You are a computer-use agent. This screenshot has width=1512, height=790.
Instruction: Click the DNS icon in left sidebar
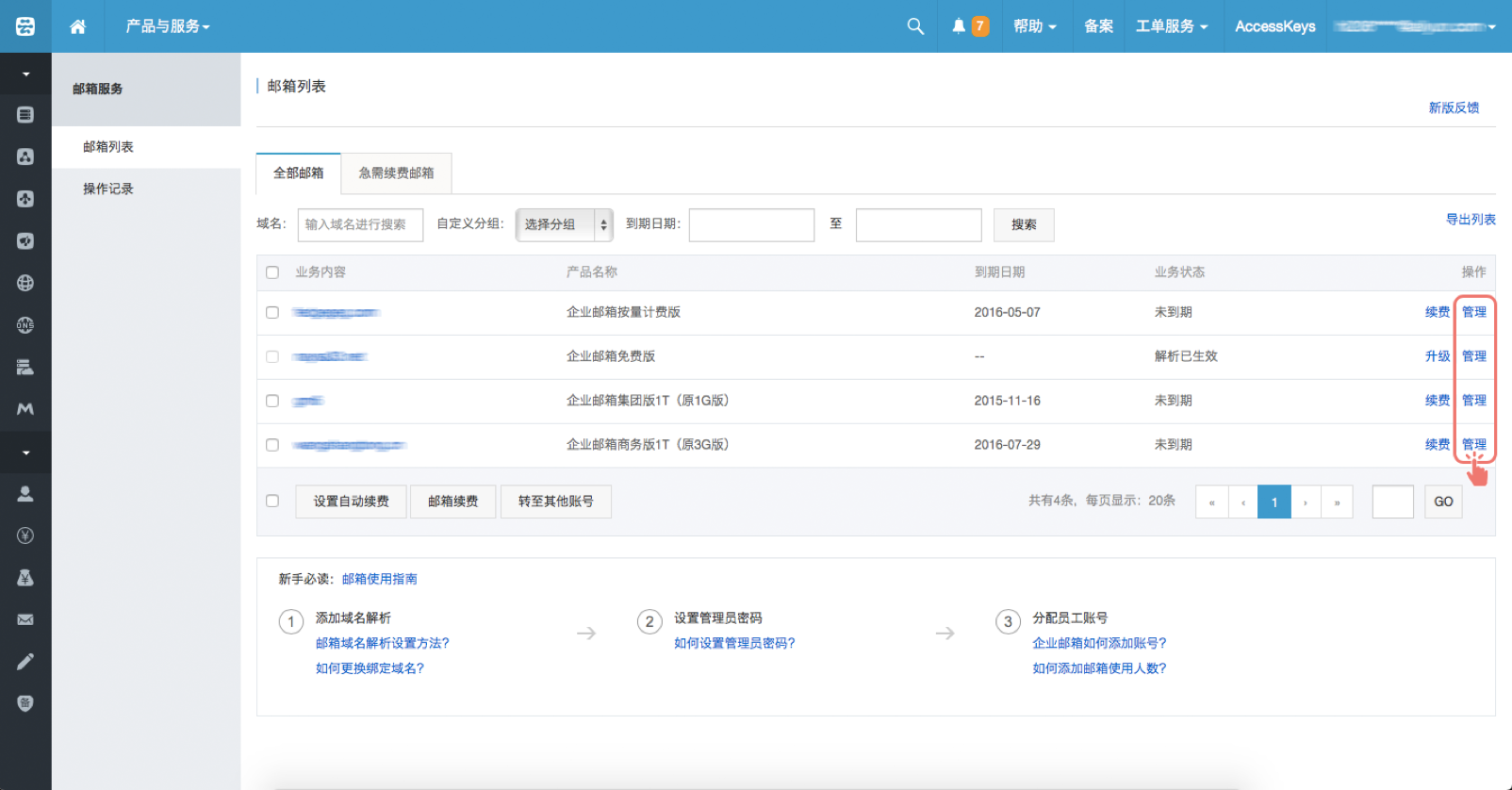25,325
